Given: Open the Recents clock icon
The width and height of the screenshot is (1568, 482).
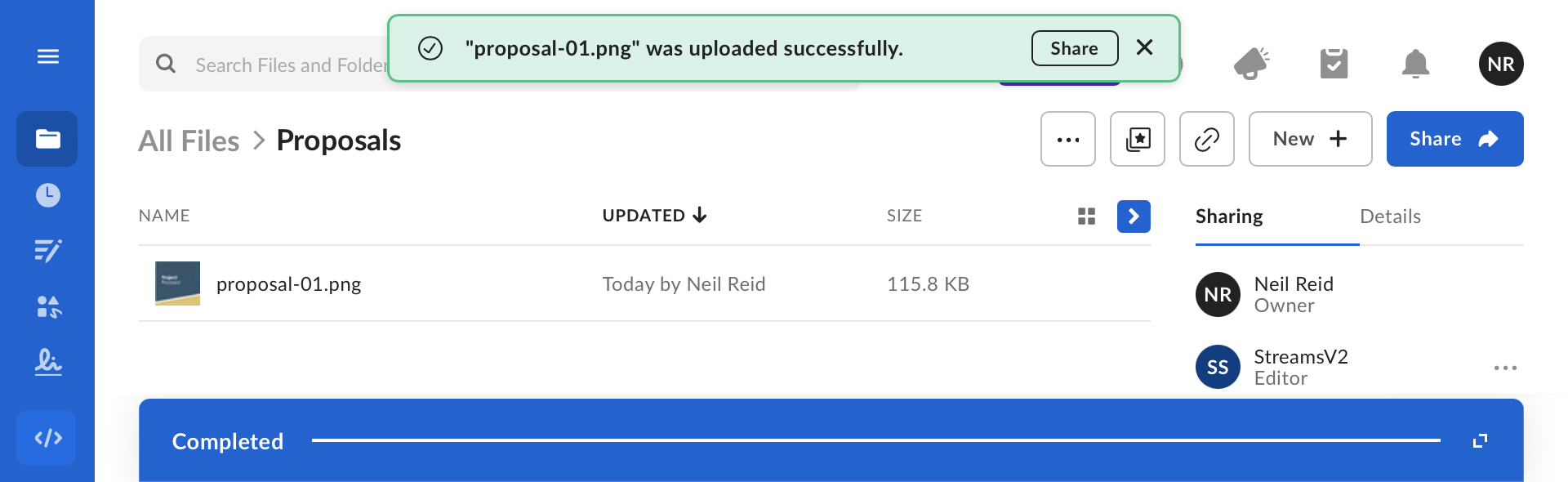Looking at the screenshot, I should 48,195.
